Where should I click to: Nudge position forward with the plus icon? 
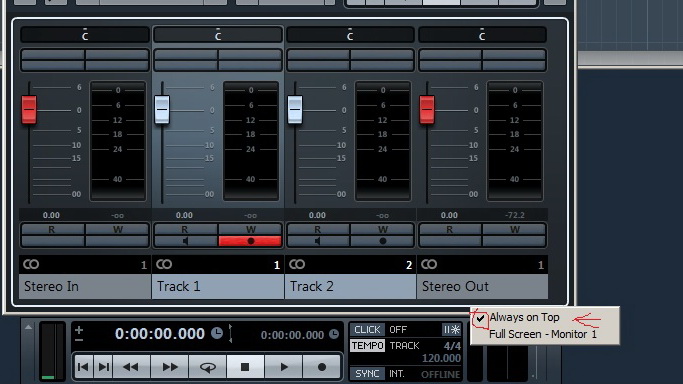(79, 330)
